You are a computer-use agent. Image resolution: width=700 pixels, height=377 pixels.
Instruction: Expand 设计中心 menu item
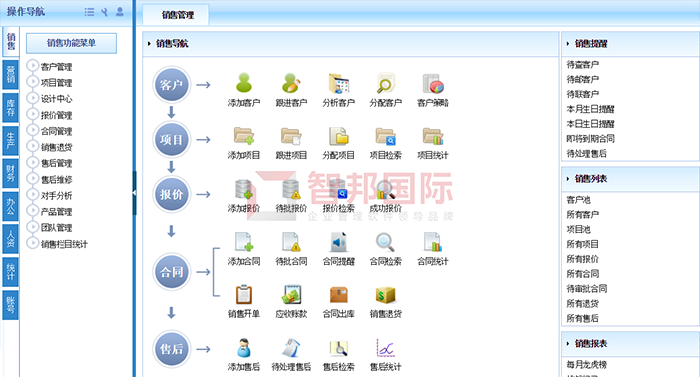33,98
